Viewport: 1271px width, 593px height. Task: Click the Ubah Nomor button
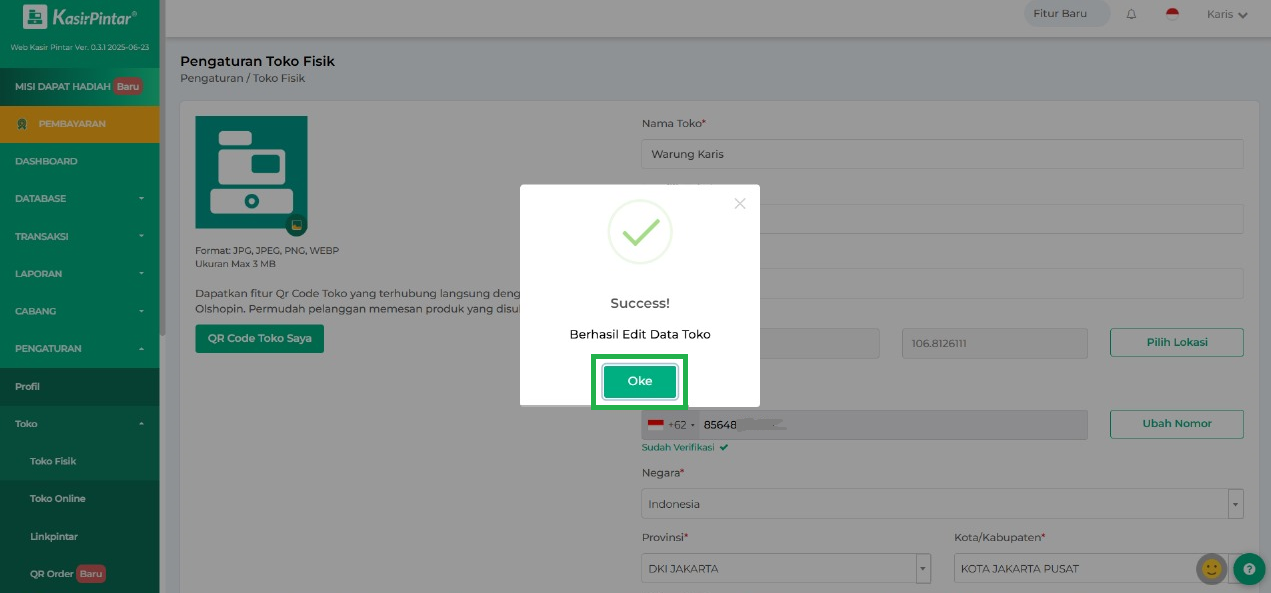coord(1176,424)
